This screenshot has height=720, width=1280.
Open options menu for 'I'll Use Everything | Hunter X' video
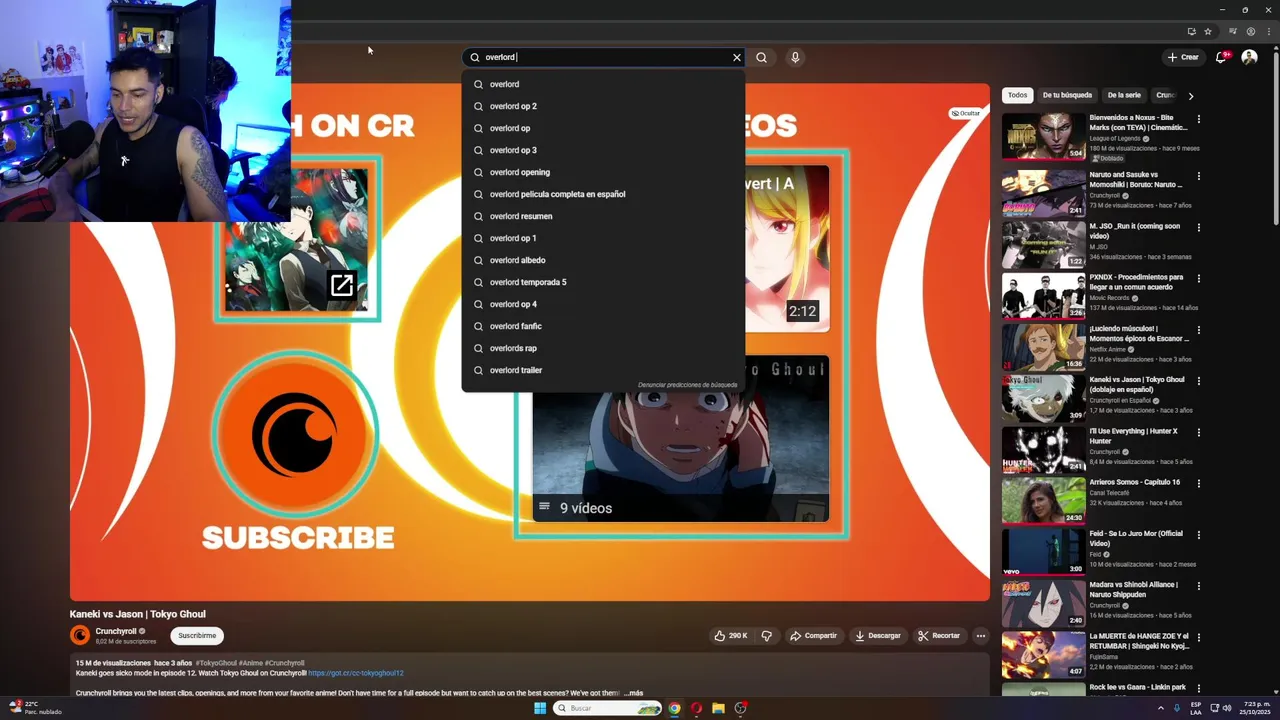[1198, 432]
